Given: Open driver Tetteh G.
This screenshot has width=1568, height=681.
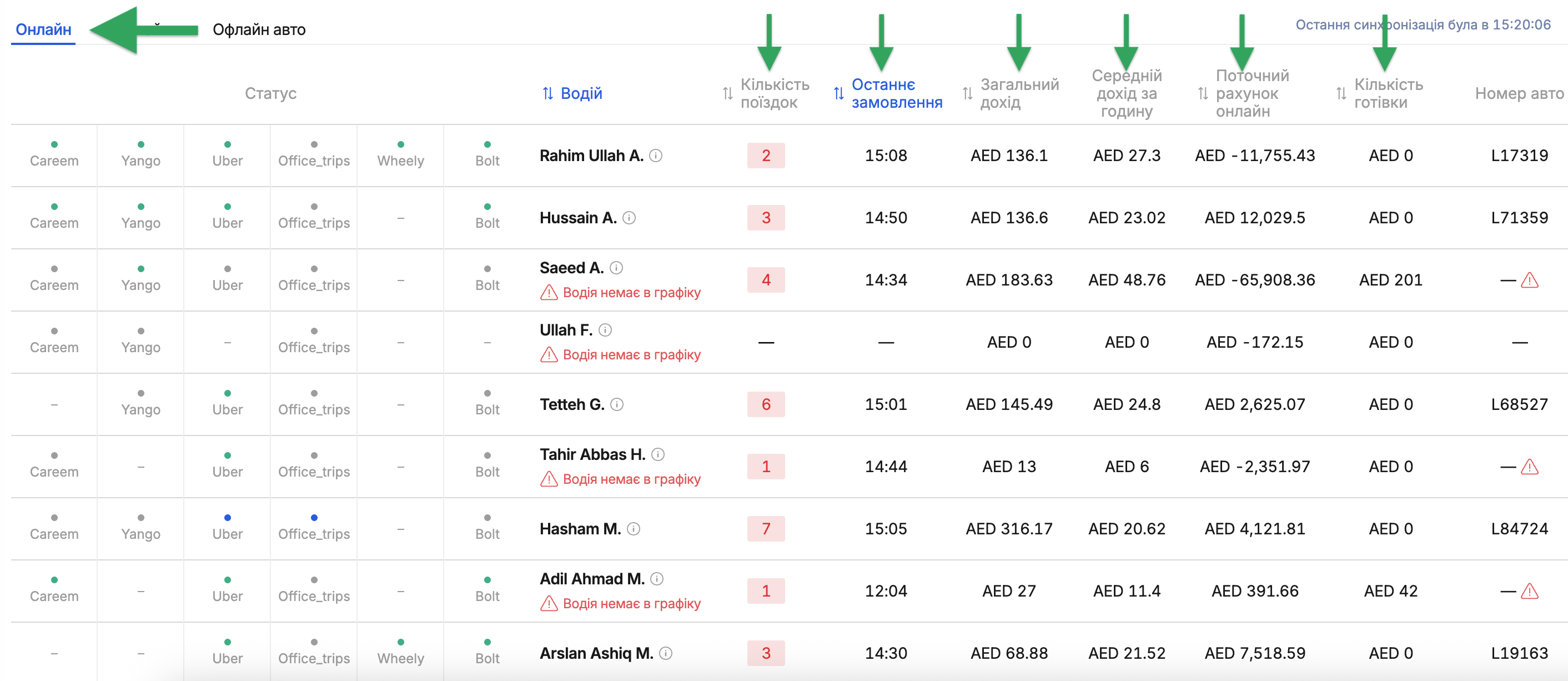Looking at the screenshot, I should pyautogui.click(x=571, y=404).
